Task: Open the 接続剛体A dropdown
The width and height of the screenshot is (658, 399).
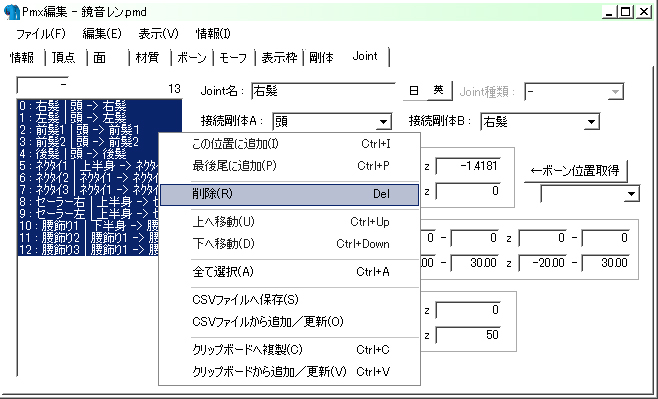Action: (x=383, y=122)
